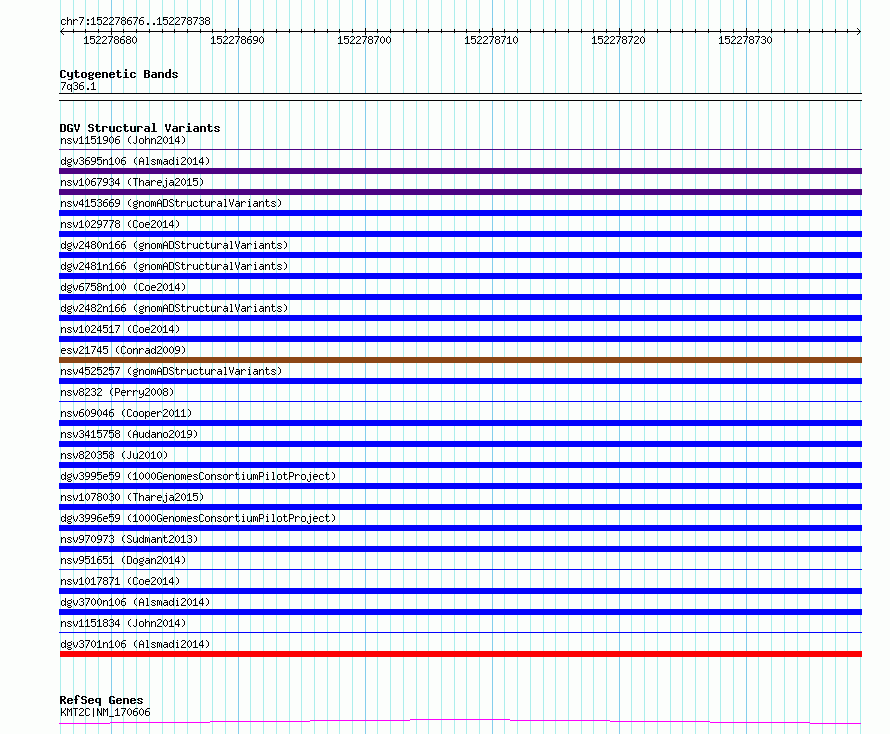890x734 pixels.
Task: Select the esv21745 (Conrad2009) brown bar's neighbor nsv4525257 blue bar
Action: (x=460, y=381)
